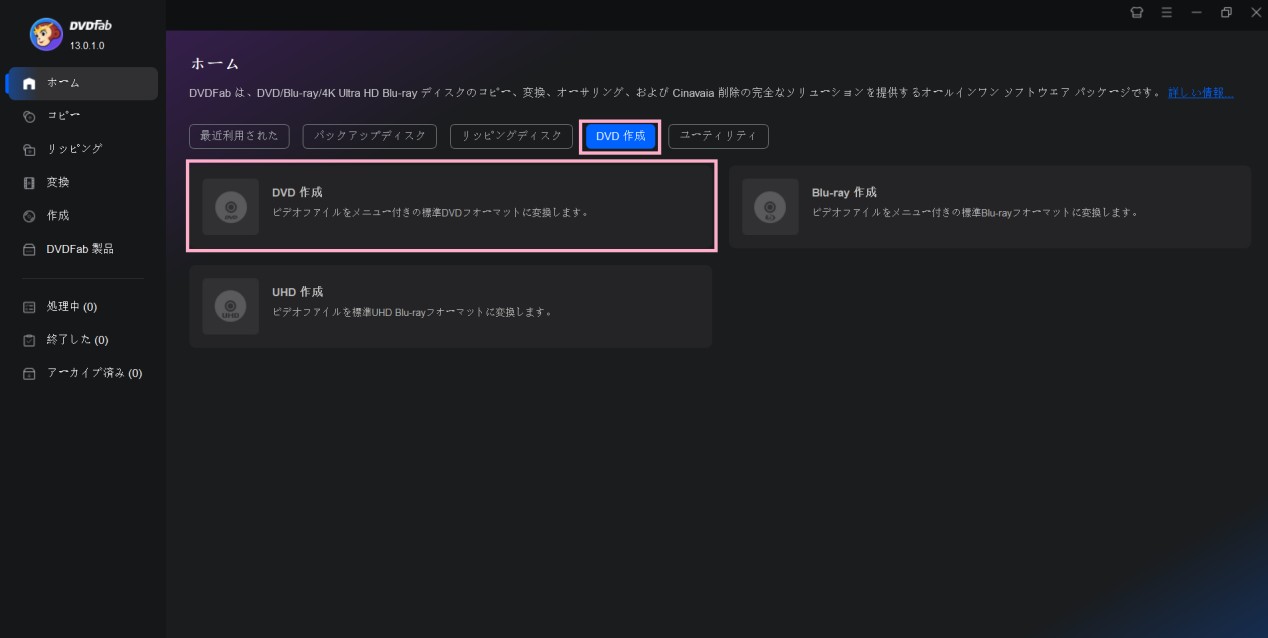Launch the UHD 作成 card title
The image size is (1268, 638).
coord(298,292)
